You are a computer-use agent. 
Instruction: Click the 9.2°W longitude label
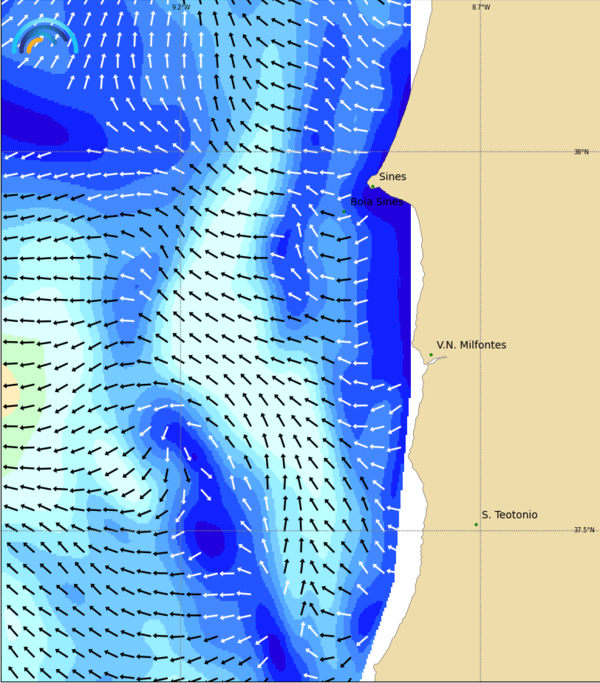(180, 7)
